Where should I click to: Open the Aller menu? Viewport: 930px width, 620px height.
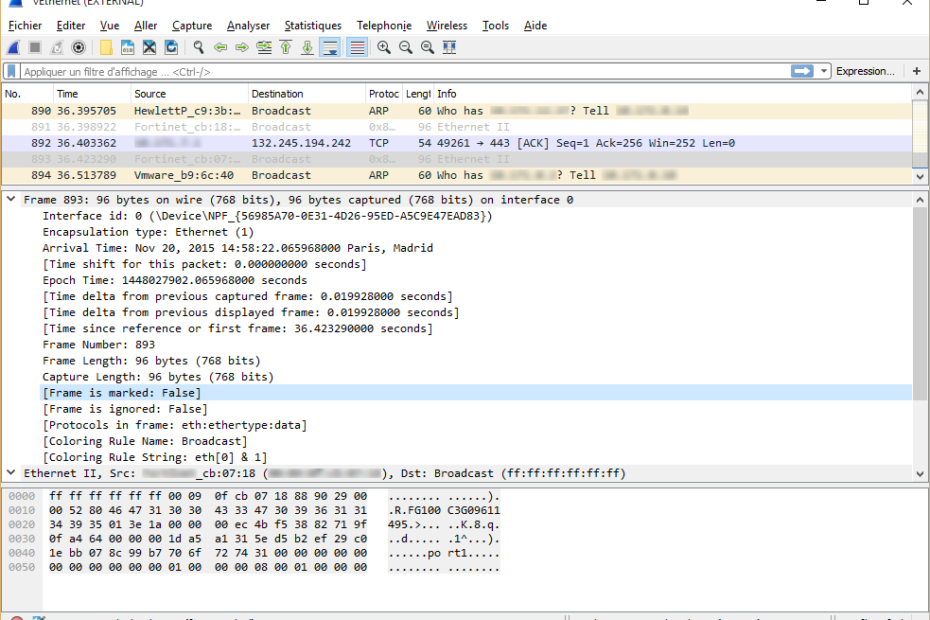coord(145,26)
